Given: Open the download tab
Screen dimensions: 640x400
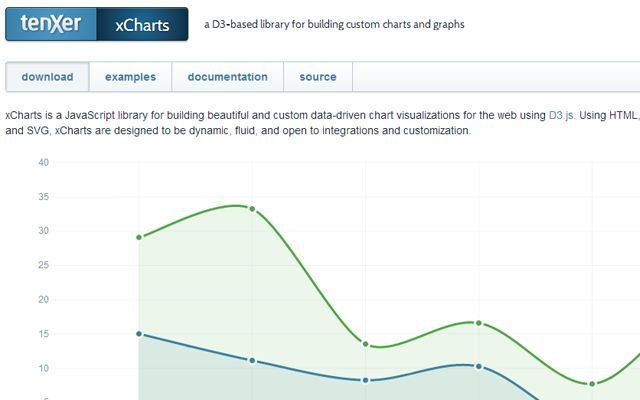Looking at the screenshot, I should pyautogui.click(x=47, y=77).
